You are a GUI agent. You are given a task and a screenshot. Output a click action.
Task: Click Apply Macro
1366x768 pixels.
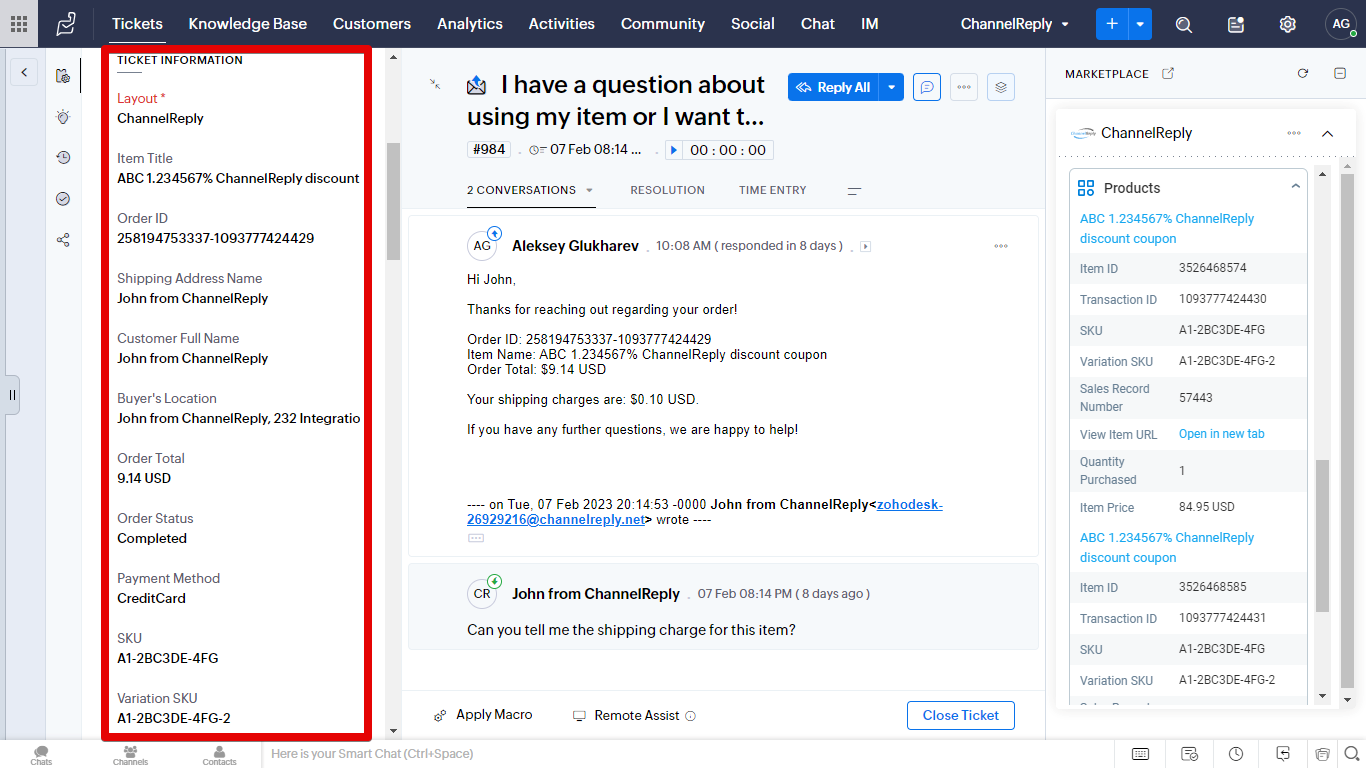click(483, 715)
